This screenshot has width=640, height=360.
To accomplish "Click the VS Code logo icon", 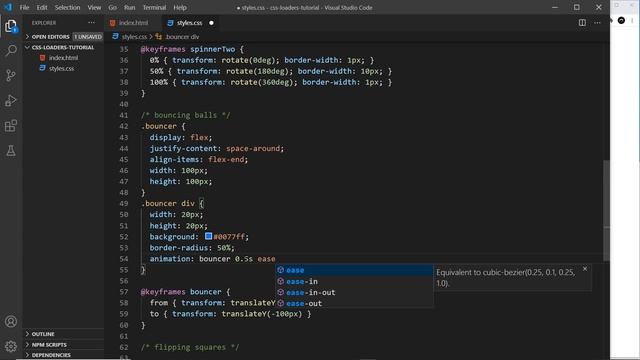I will (8, 7).
